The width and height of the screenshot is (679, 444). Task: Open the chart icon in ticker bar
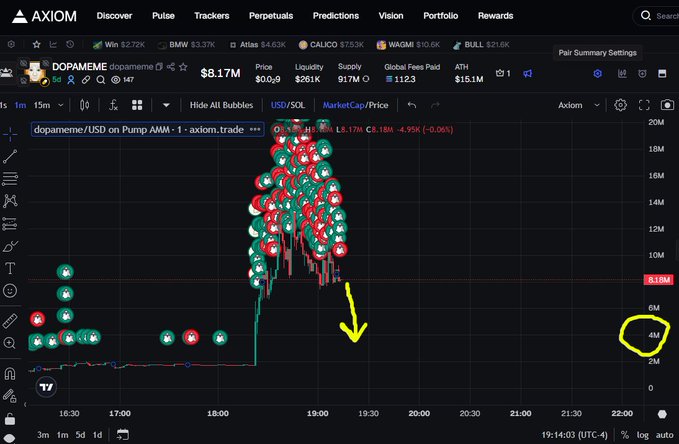tap(53, 44)
